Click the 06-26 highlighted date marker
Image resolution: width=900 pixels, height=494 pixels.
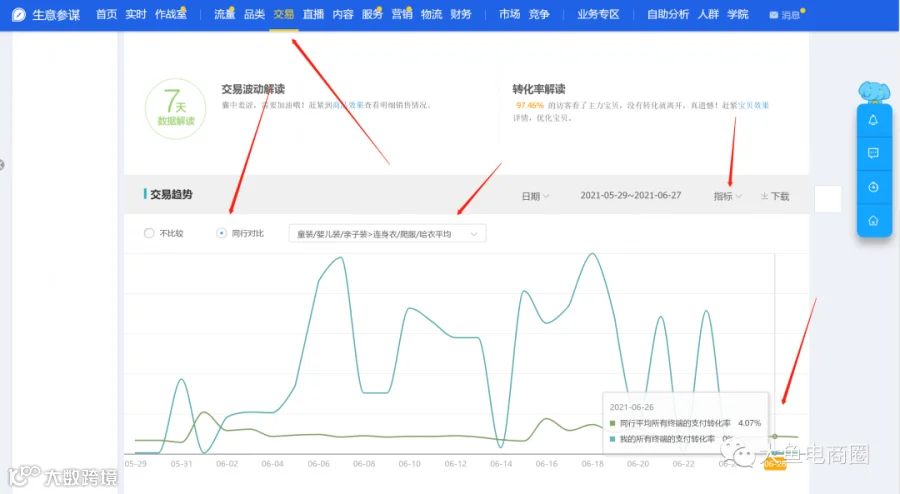(x=774, y=464)
